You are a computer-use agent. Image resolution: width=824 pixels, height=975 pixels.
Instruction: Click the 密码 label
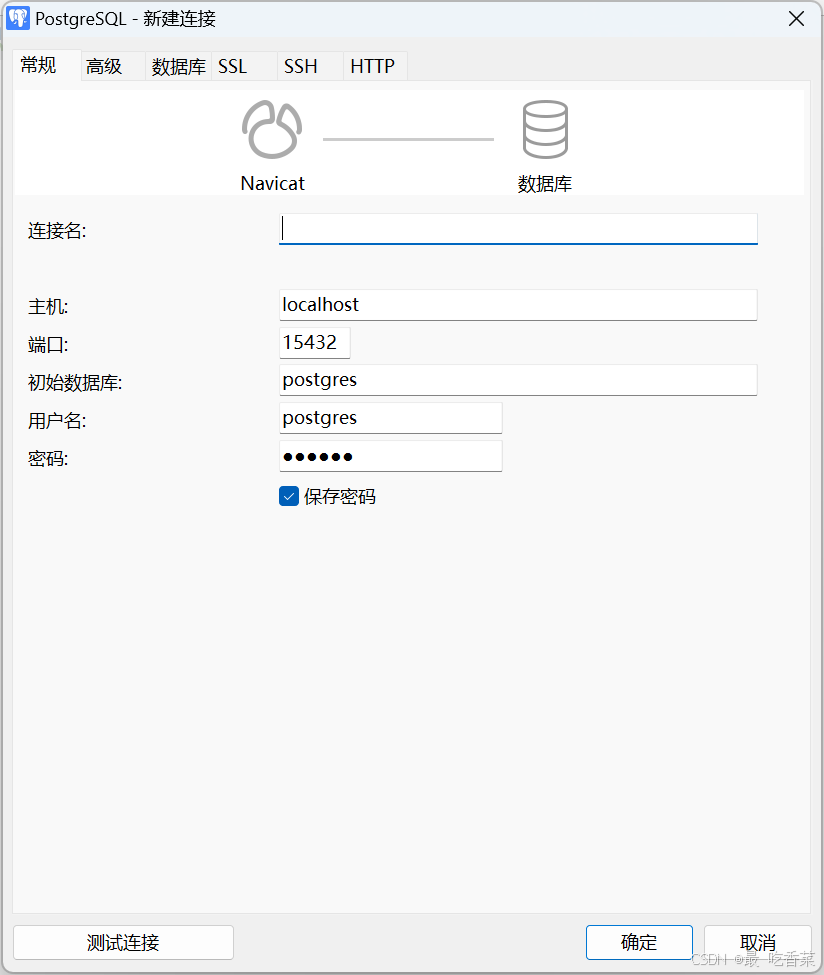coord(48,459)
